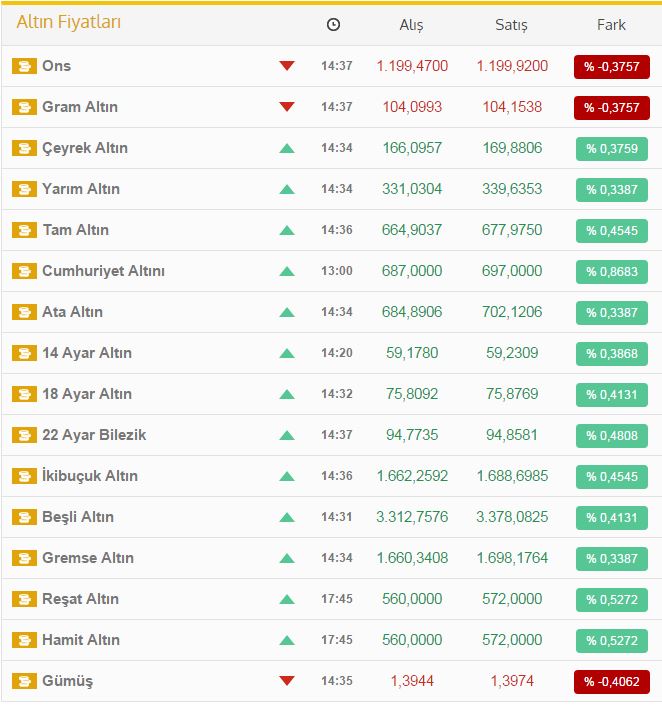
Task: Click the gold icon beside Cumhuriyet Altını
Action: 24,271
